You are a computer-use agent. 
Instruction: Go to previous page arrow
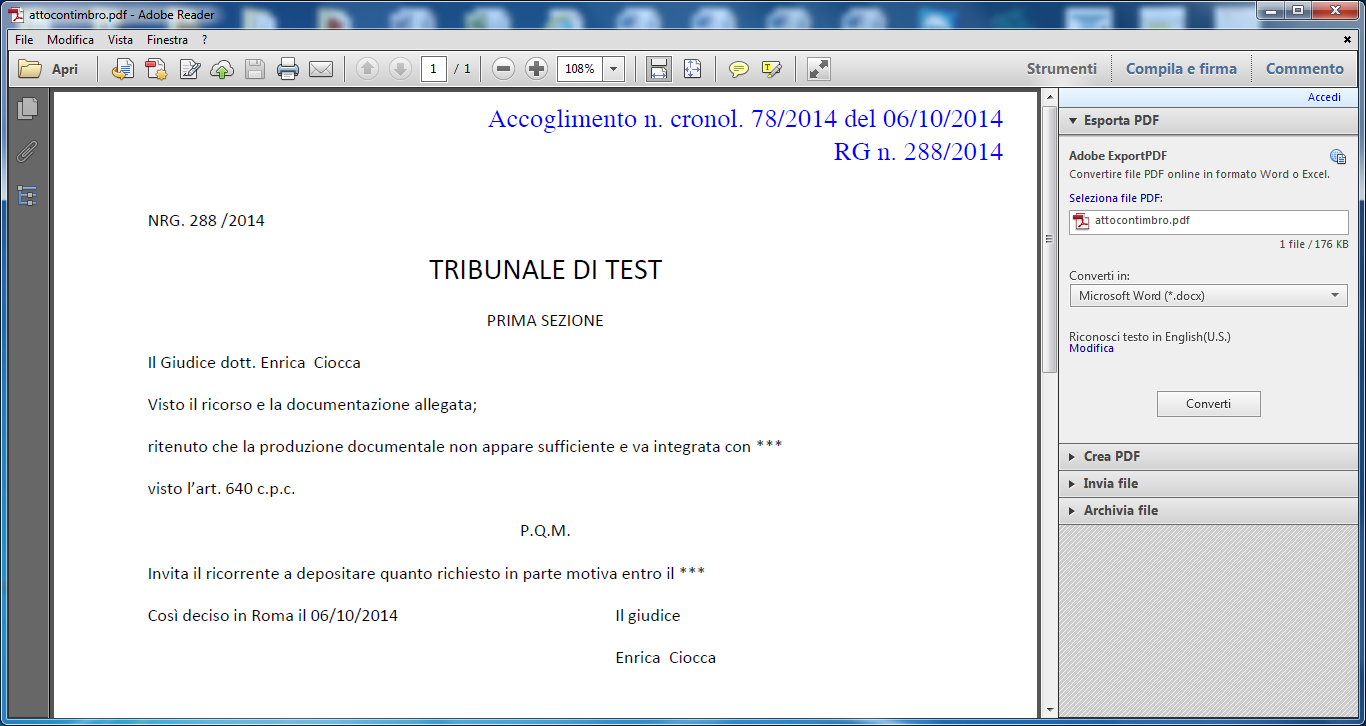coord(368,69)
